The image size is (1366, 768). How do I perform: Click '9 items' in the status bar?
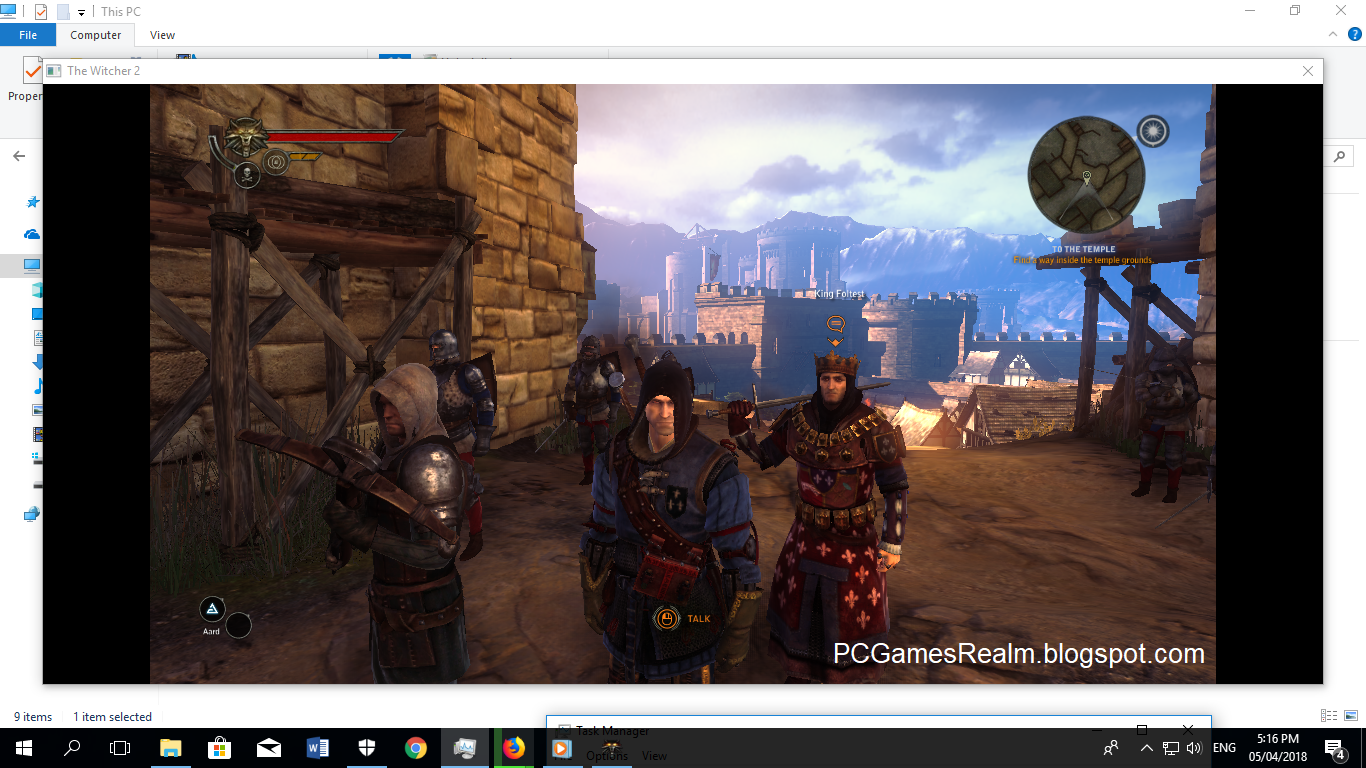[x=33, y=717]
